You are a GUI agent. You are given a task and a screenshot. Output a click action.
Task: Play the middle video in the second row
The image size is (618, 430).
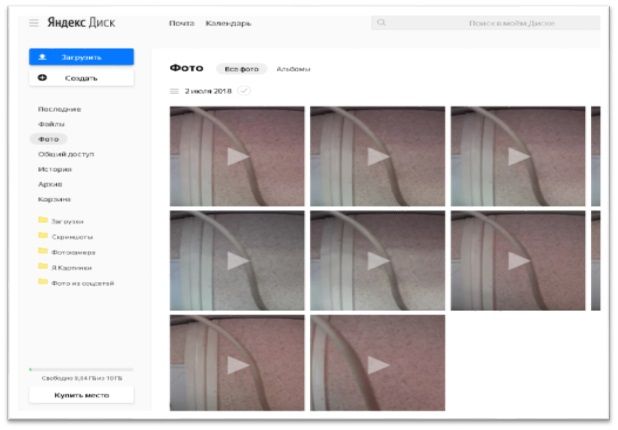click(378, 261)
